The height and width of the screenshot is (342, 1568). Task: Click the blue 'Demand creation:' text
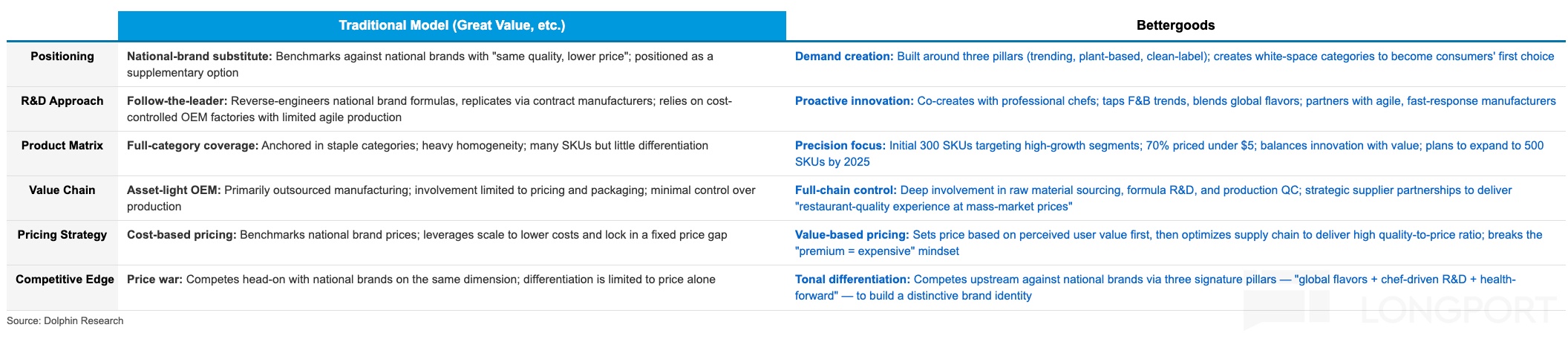coord(844,57)
